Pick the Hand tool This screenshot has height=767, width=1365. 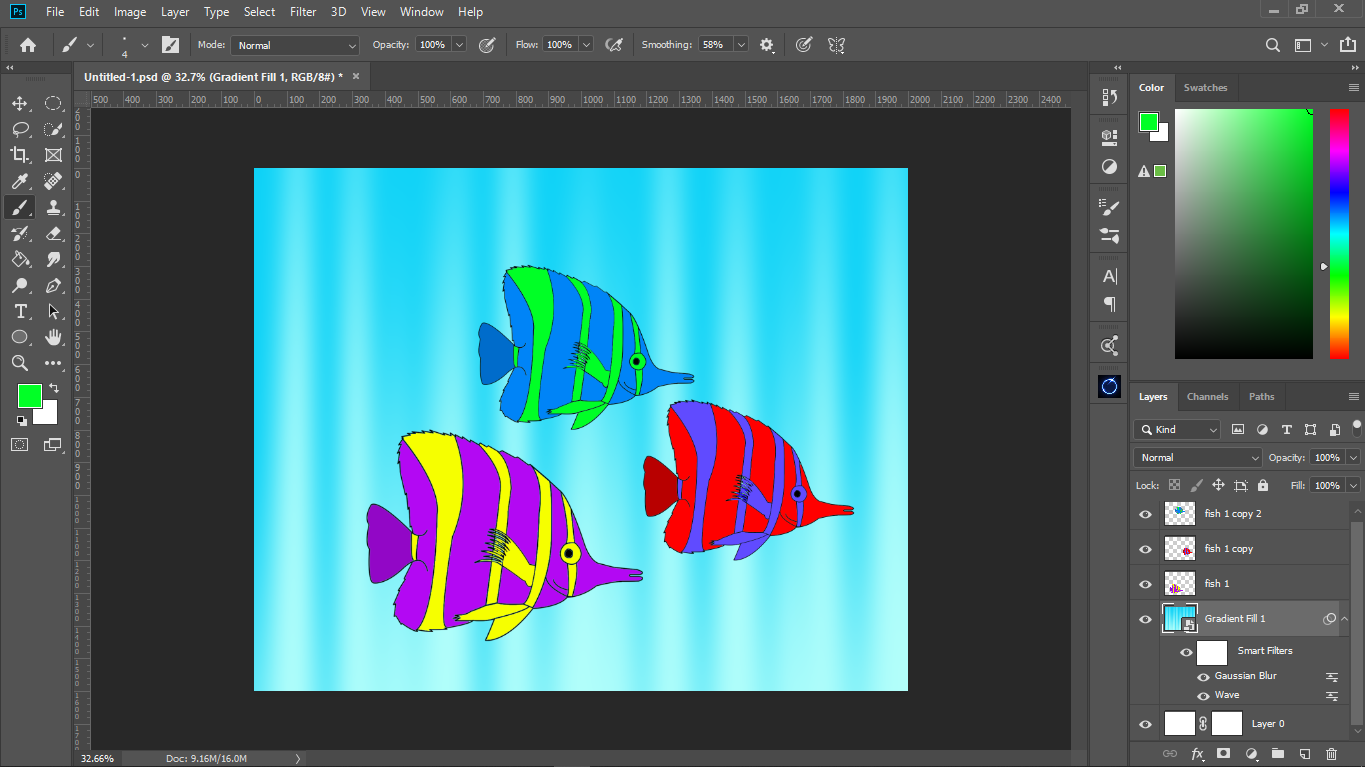click(54, 337)
